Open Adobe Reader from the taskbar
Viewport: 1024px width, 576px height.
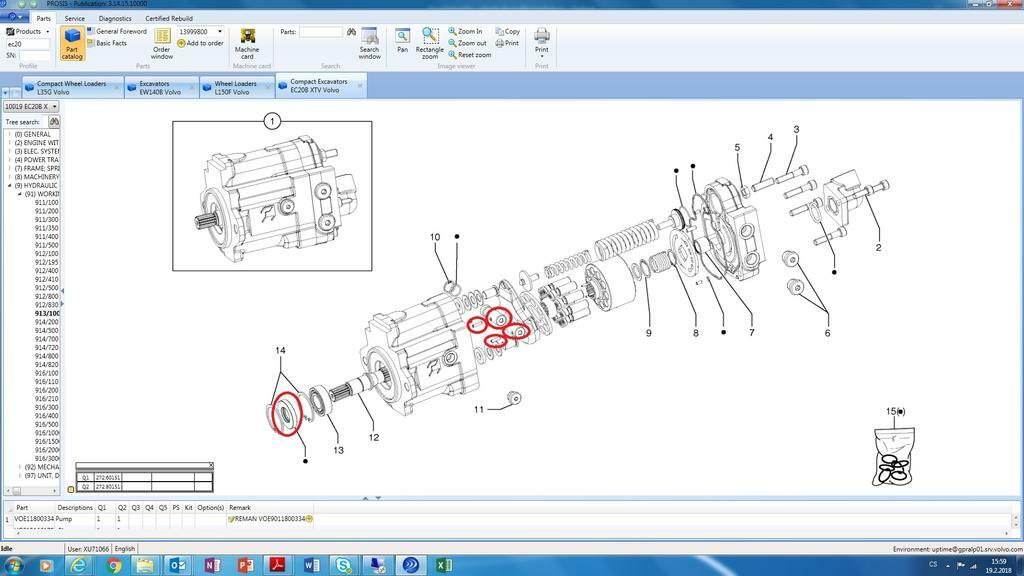pyautogui.click(x=277, y=565)
